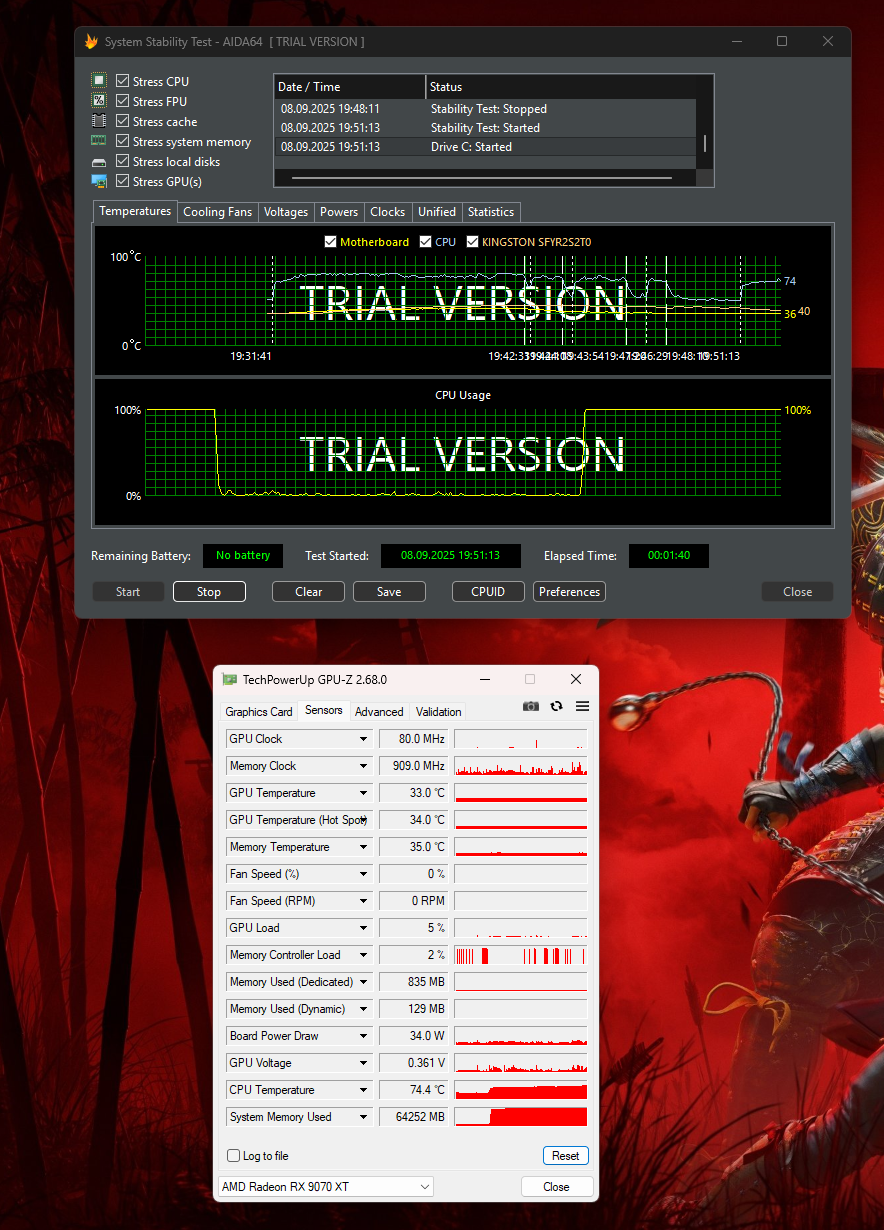Image resolution: width=884 pixels, height=1230 pixels.
Task: Click the 74.4 °C CPU Temperature value
Action: (413, 1090)
